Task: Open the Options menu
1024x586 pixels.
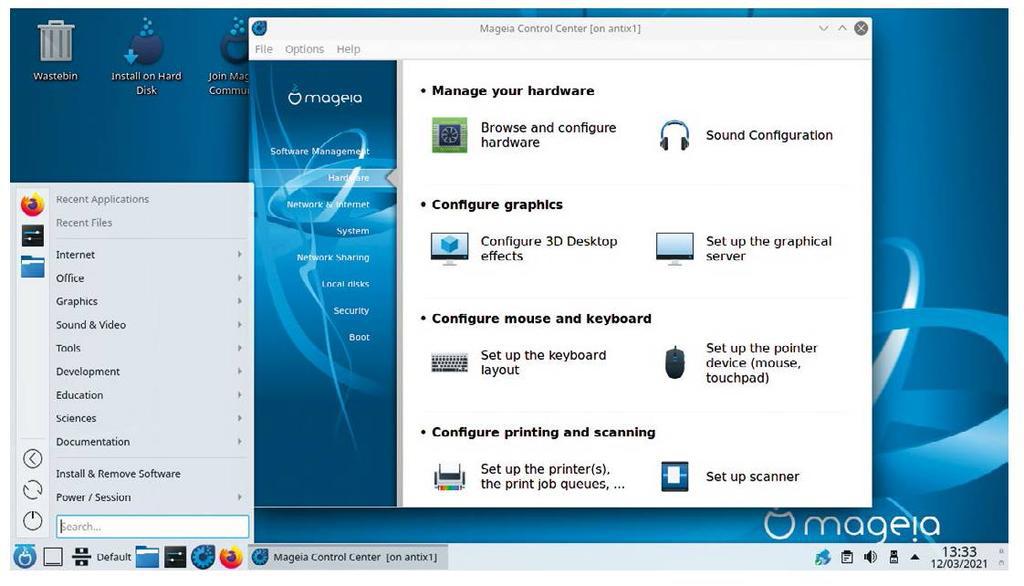Action: 304,49
